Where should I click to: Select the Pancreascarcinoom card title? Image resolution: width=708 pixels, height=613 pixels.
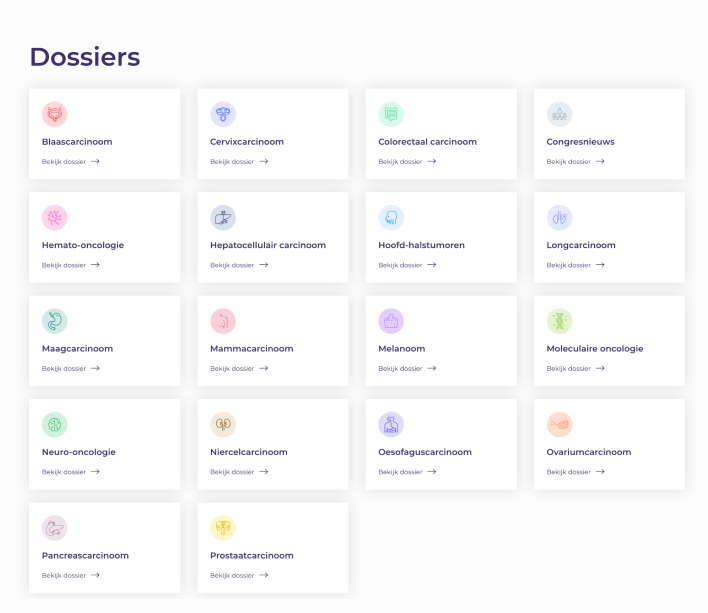(85, 555)
